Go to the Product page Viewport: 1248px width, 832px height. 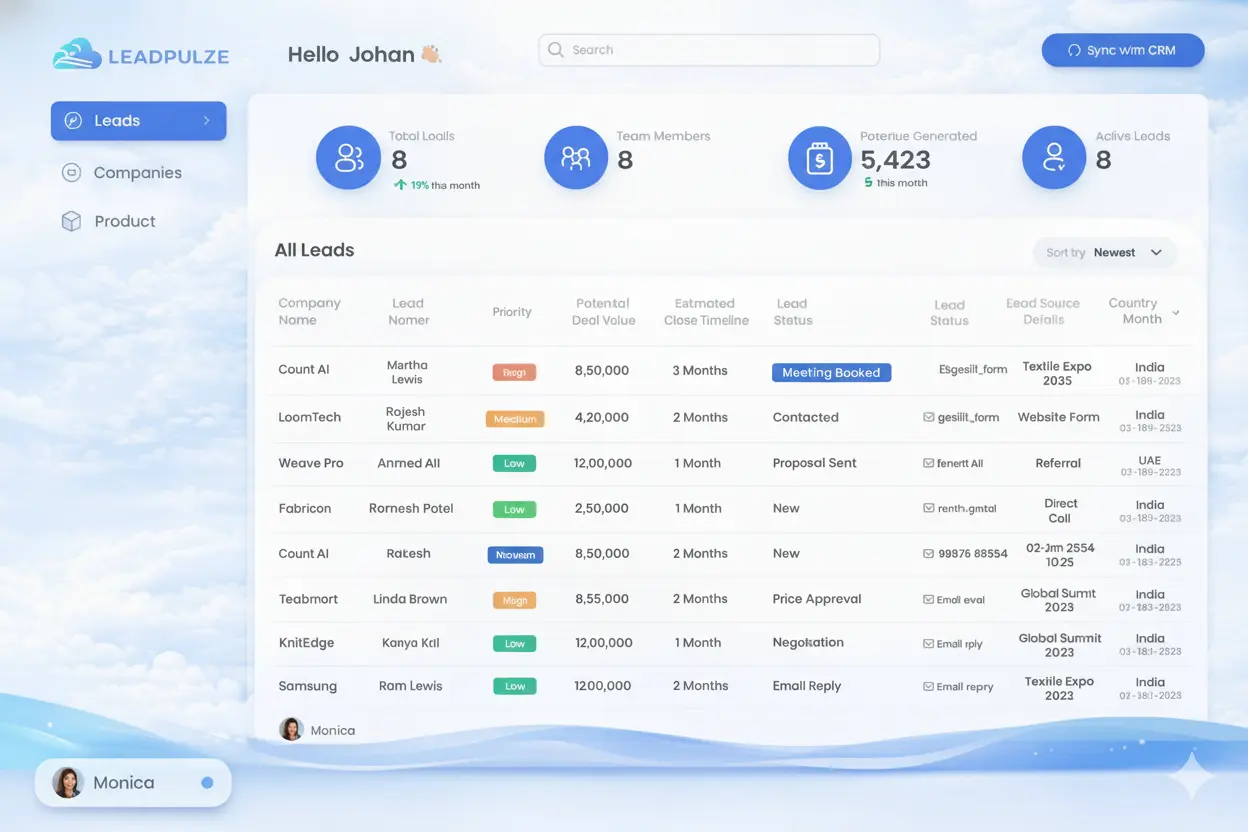(124, 221)
